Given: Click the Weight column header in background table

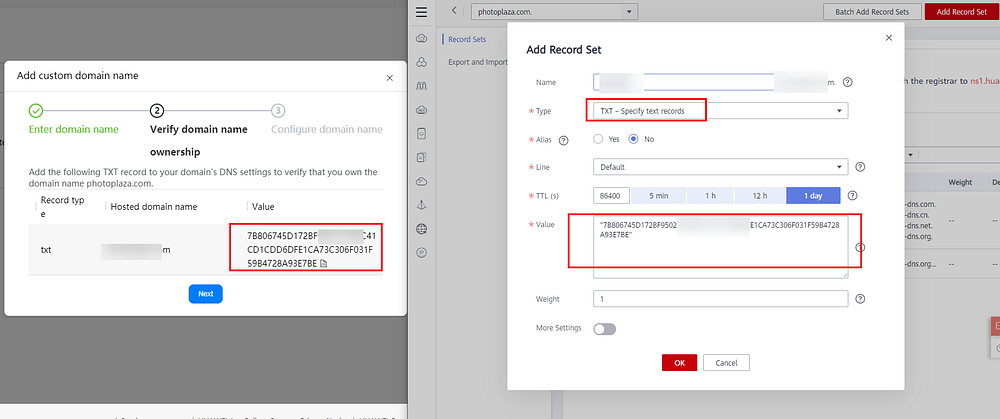Looking at the screenshot, I should click(960, 182).
